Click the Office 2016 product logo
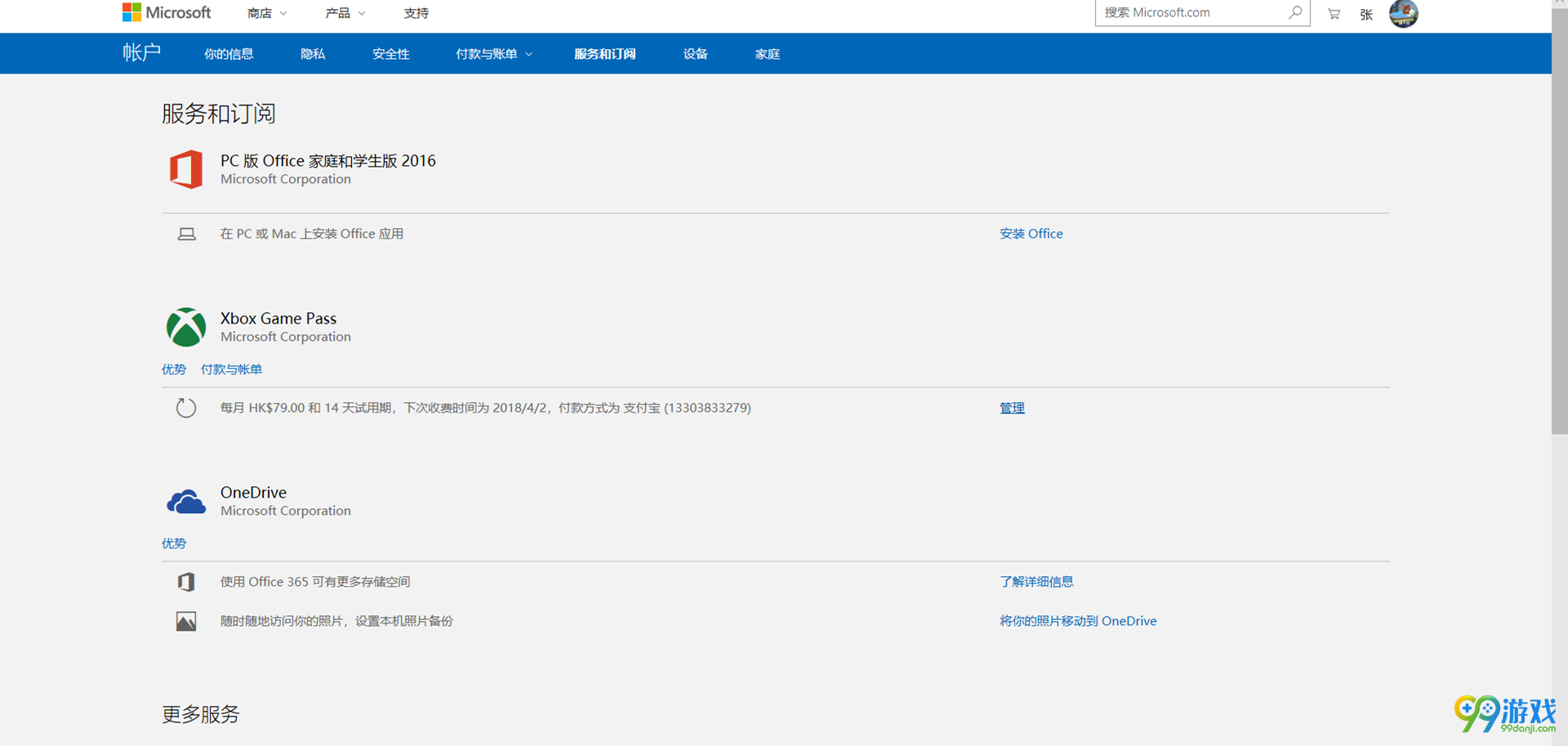This screenshot has height=746, width=1568. coord(186,169)
